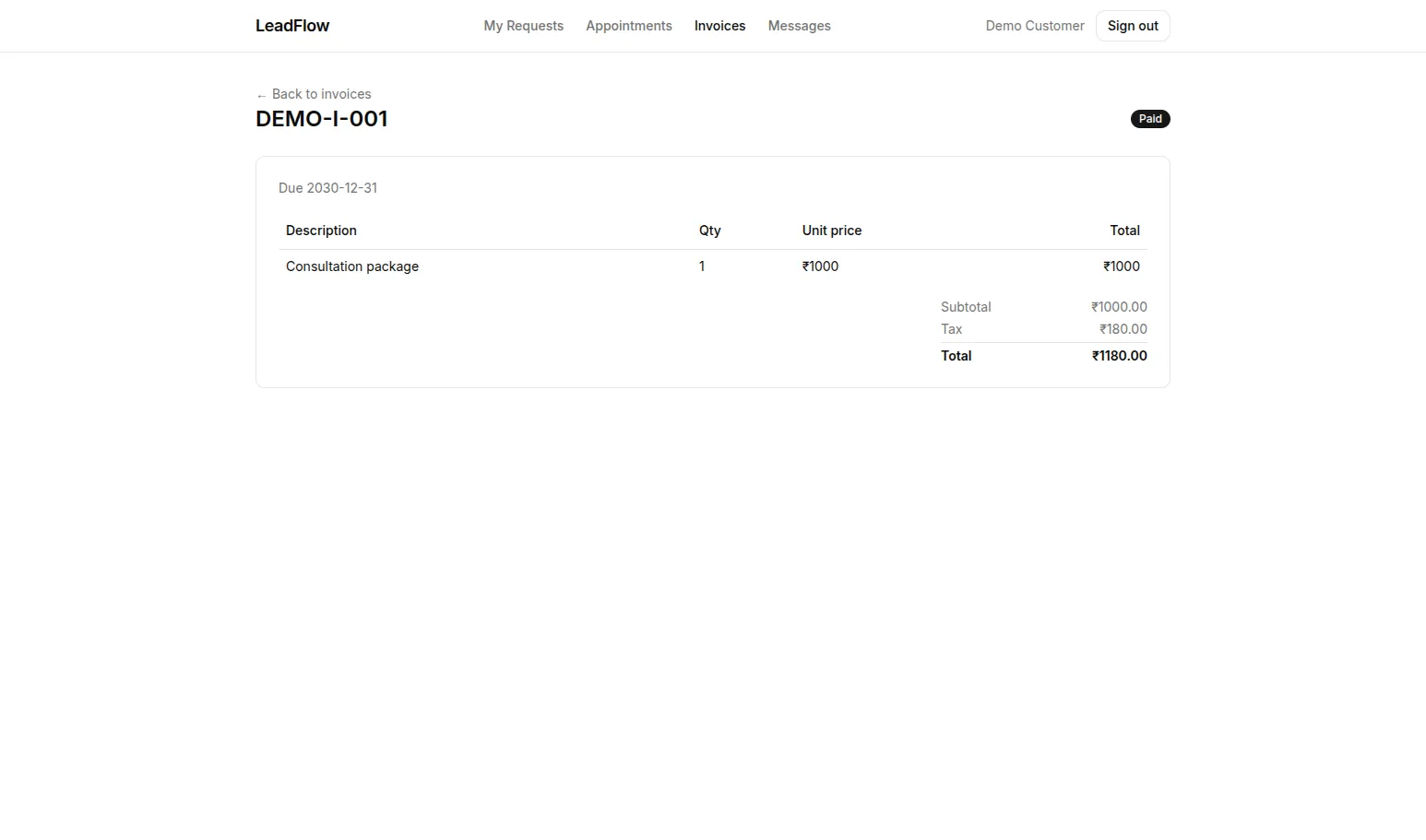Select the tax amount ₹180.00

point(1123,329)
